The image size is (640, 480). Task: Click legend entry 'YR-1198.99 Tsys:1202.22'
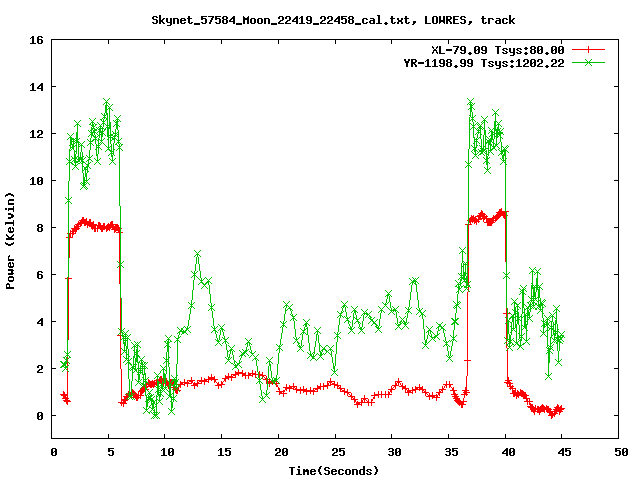click(x=484, y=63)
